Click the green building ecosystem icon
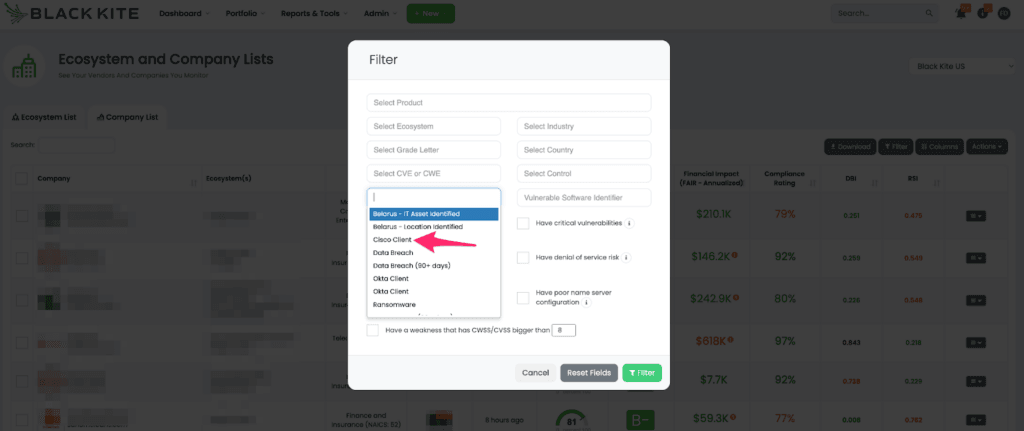The height and width of the screenshot is (431, 1024). point(26,67)
